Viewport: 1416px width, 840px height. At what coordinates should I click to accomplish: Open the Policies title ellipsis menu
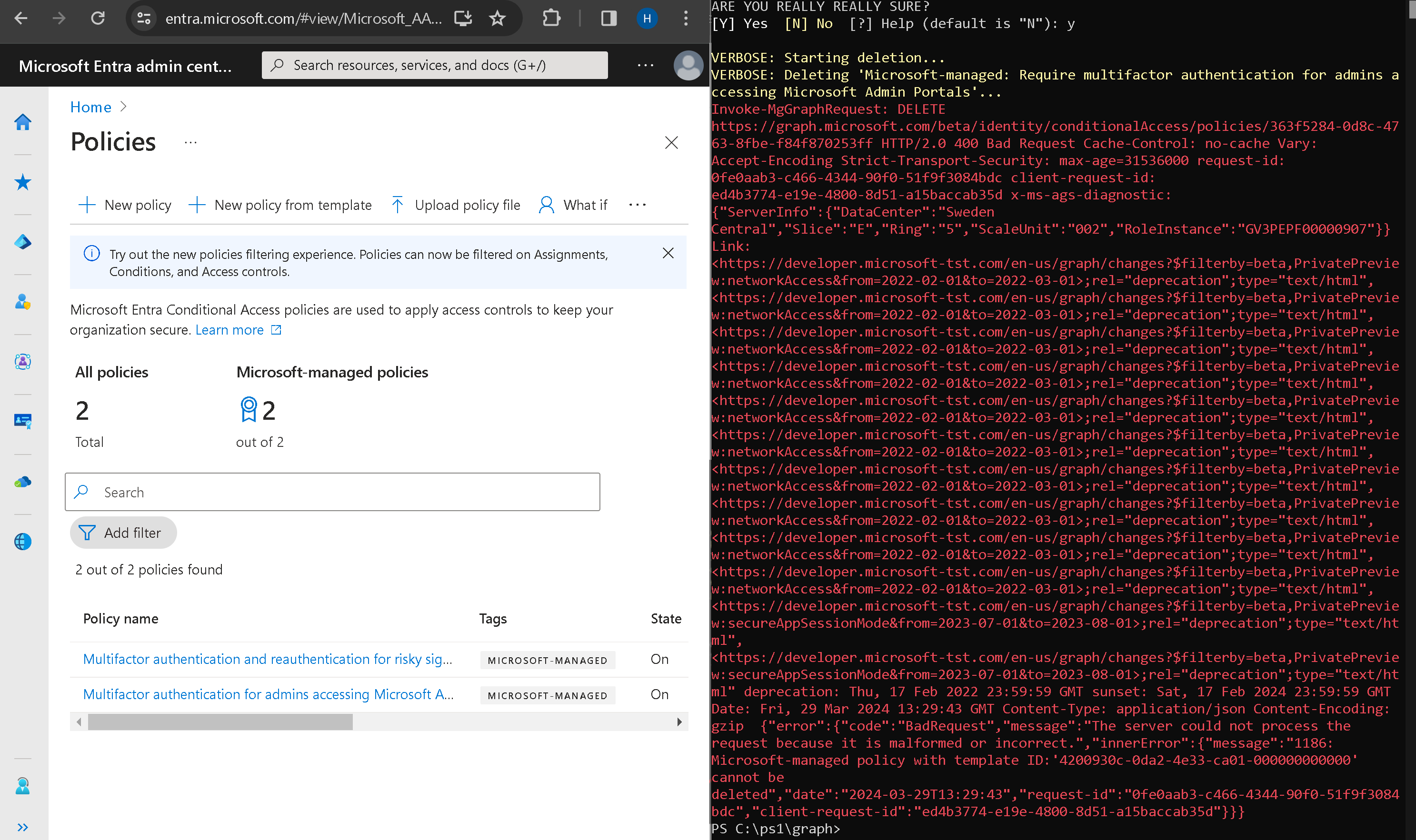coord(191,142)
